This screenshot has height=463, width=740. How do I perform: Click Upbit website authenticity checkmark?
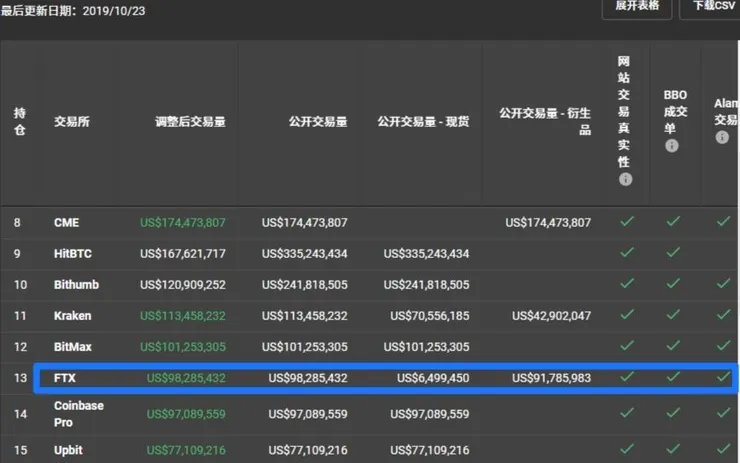[627, 448]
